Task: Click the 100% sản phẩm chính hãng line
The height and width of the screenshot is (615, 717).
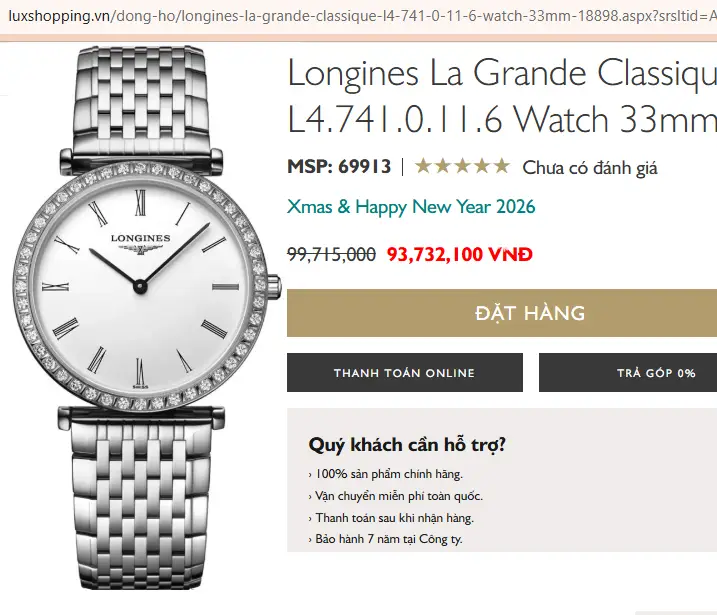Action: tap(386, 474)
